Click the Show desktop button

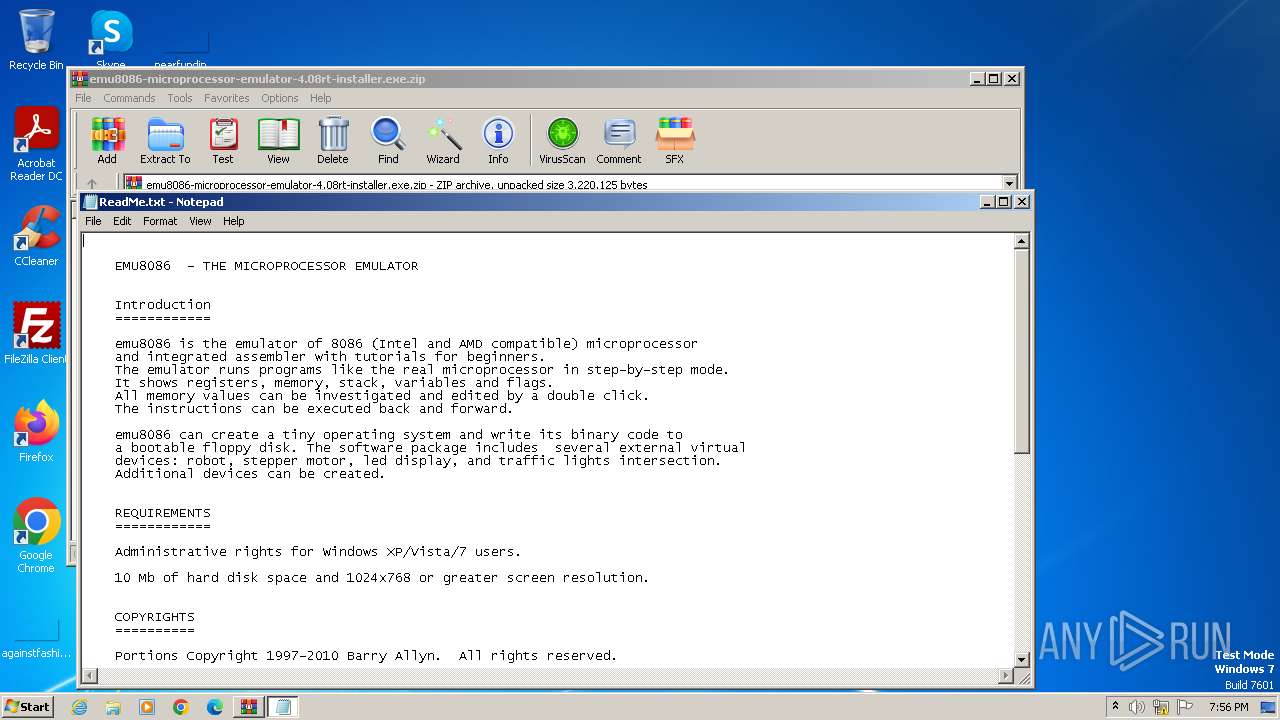[x=1270, y=707]
